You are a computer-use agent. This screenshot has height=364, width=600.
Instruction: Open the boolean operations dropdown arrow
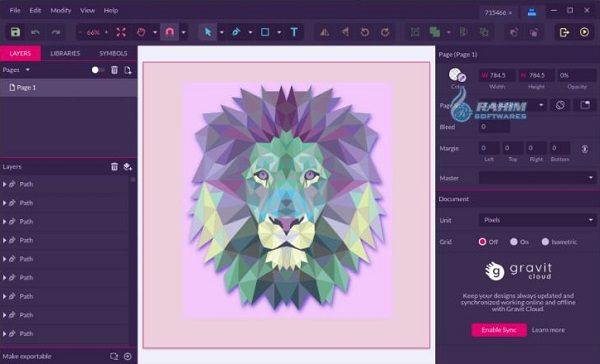[x=449, y=33]
